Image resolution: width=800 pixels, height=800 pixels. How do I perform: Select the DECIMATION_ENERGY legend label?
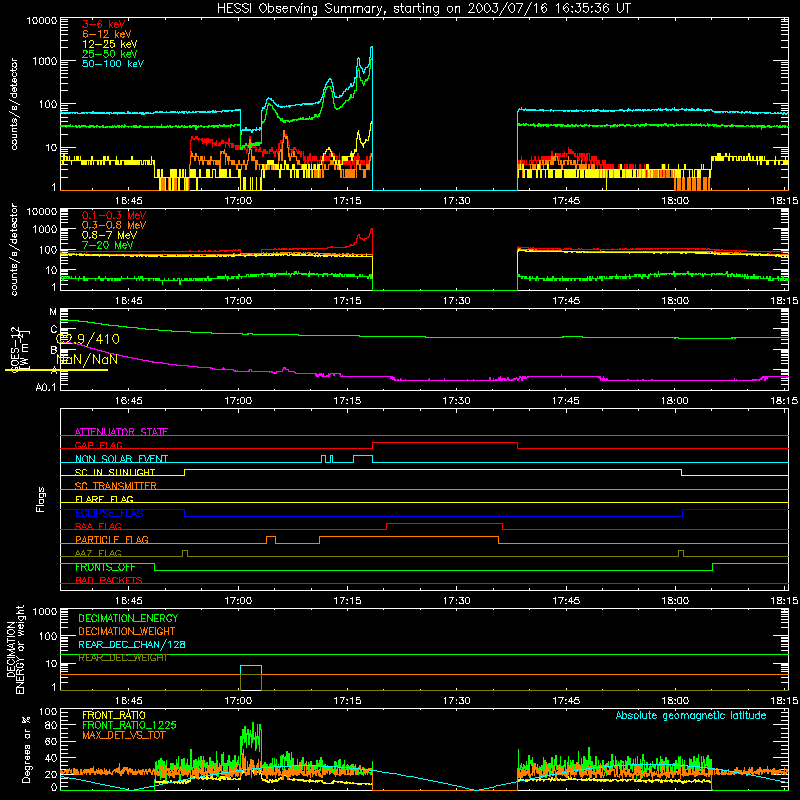tap(128, 618)
